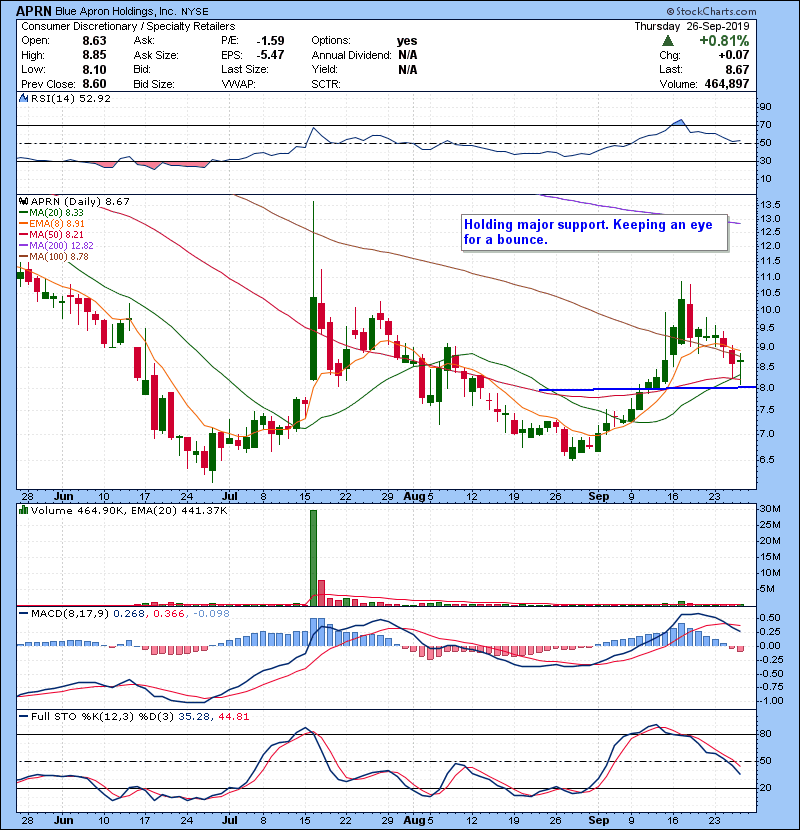Viewport: 800px width, 830px height.
Task: Click the EPS value -5.47
Action: coord(271,55)
